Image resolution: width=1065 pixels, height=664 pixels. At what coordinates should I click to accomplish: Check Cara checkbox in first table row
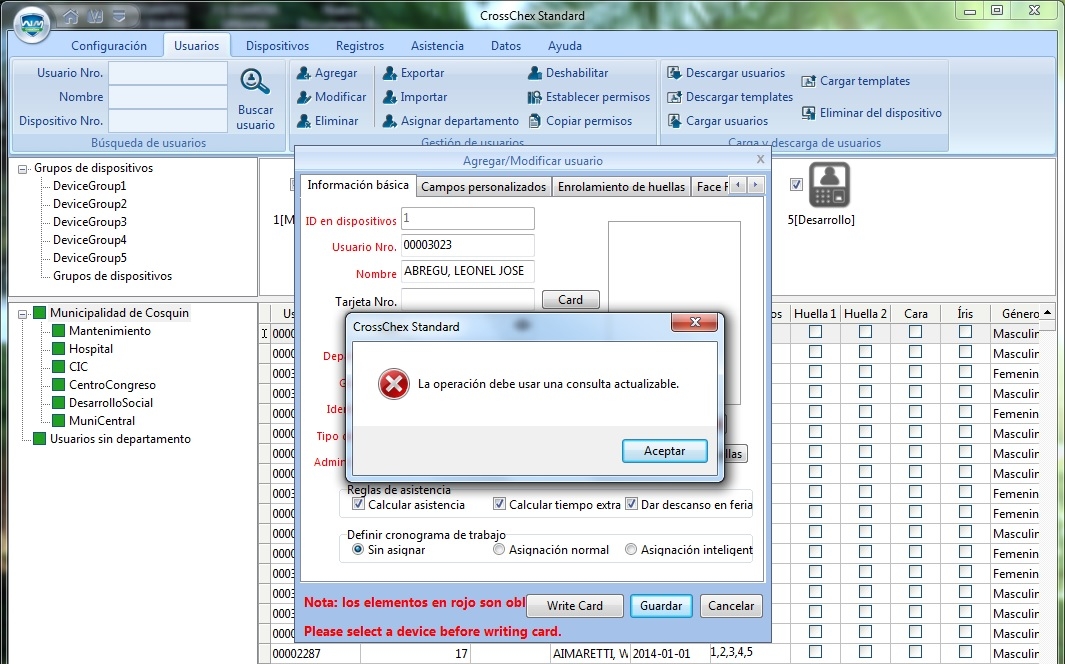pos(916,332)
